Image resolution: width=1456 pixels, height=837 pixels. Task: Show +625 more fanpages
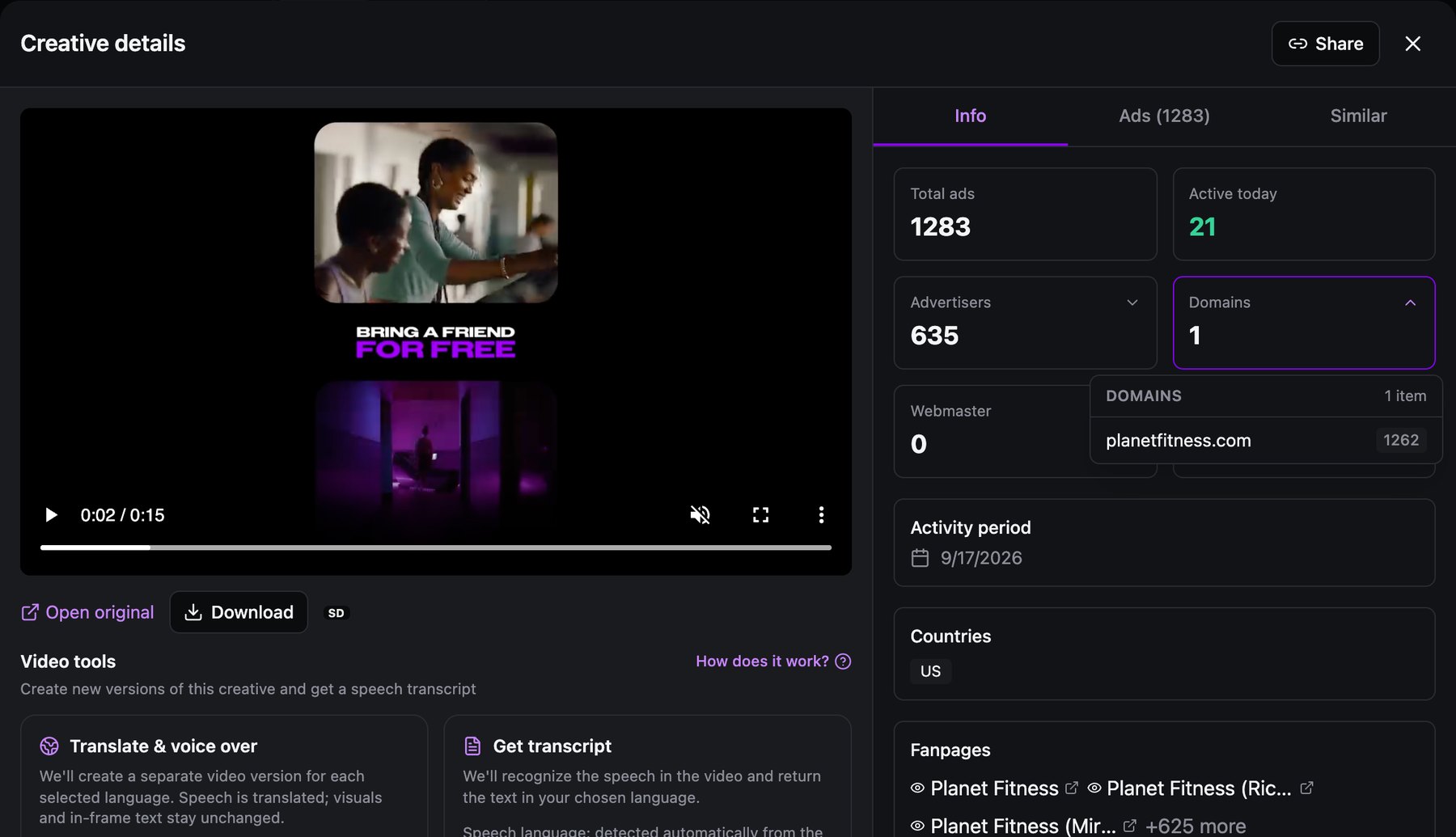click(x=1196, y=826)
